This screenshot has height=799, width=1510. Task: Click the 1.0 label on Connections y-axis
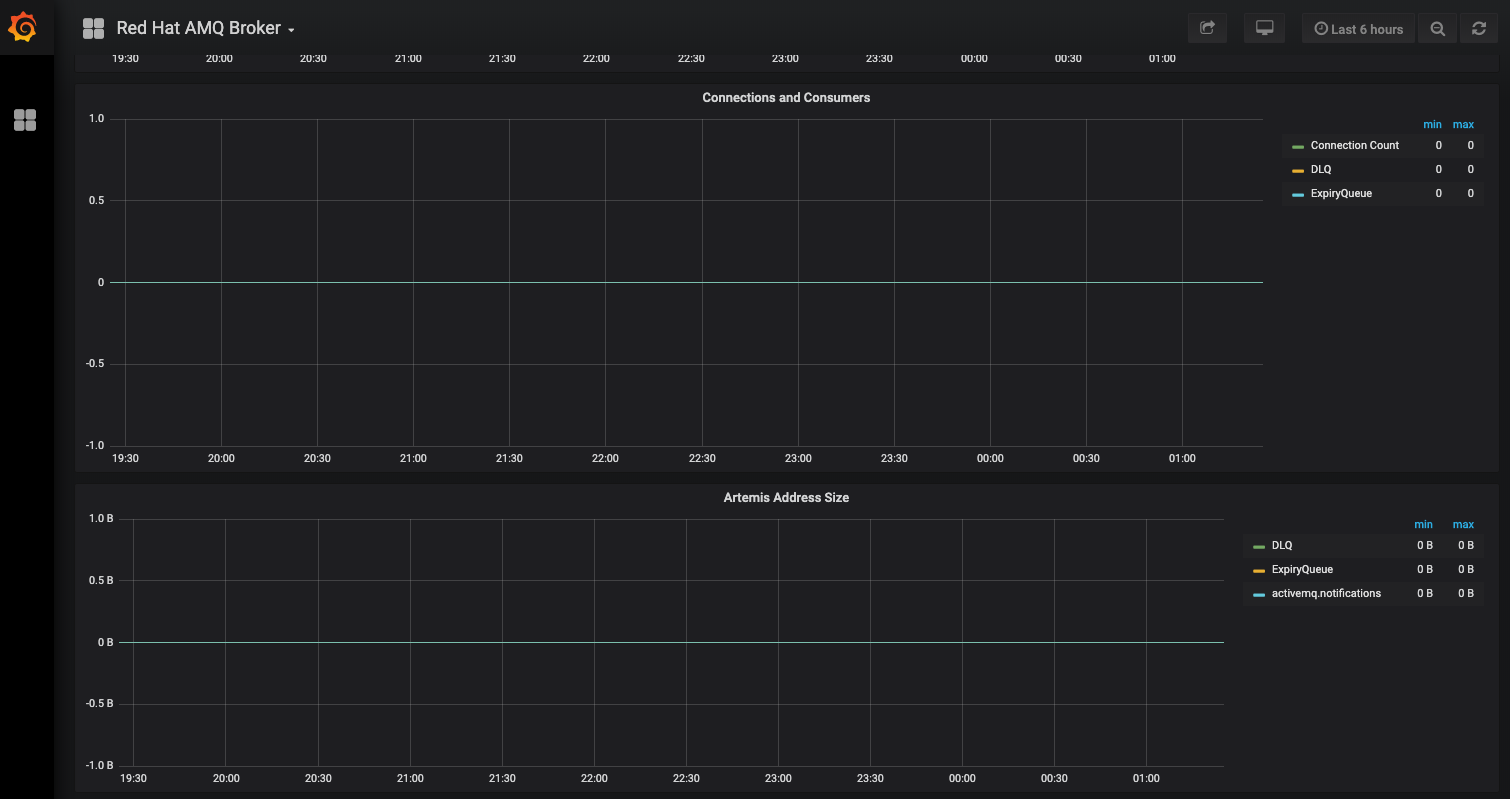click(96, 118)
